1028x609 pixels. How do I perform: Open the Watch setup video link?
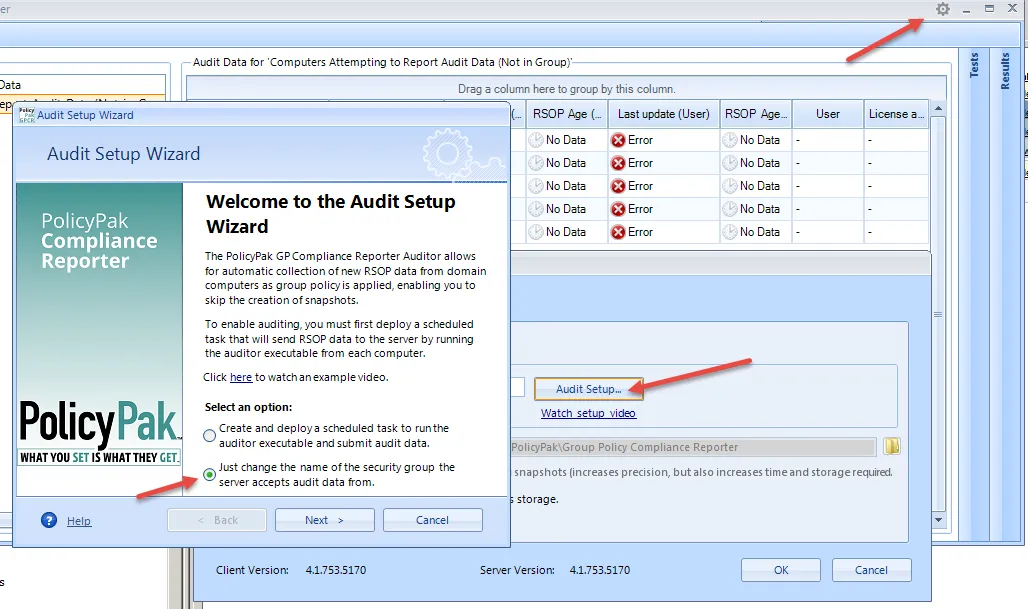pos(589,412)
